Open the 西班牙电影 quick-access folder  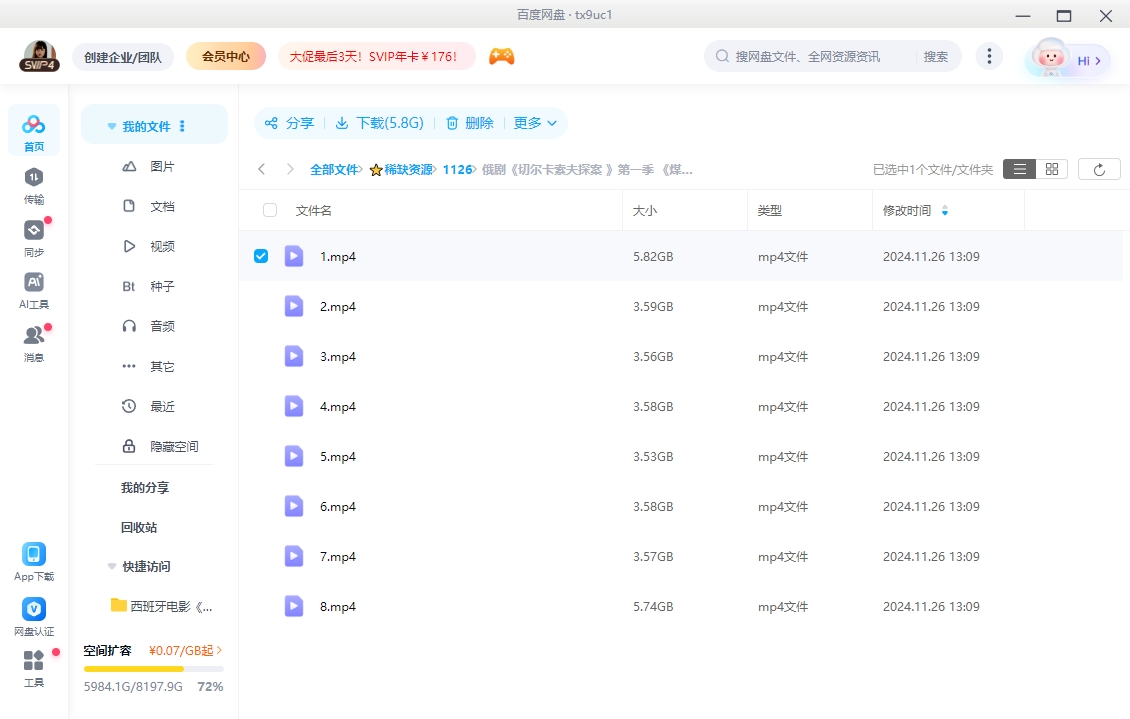tap(161, 606)
